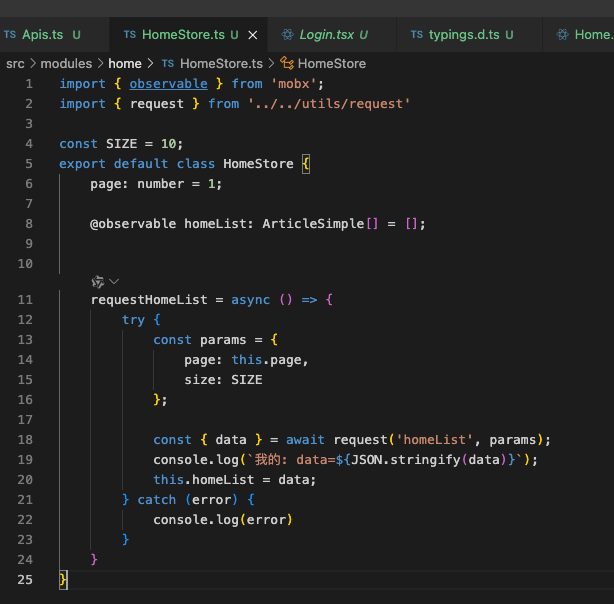Screen dimensions: 614x604
Task: Click TS file icon on HomeStore.ts tab
Action: (x=130, y=35)
